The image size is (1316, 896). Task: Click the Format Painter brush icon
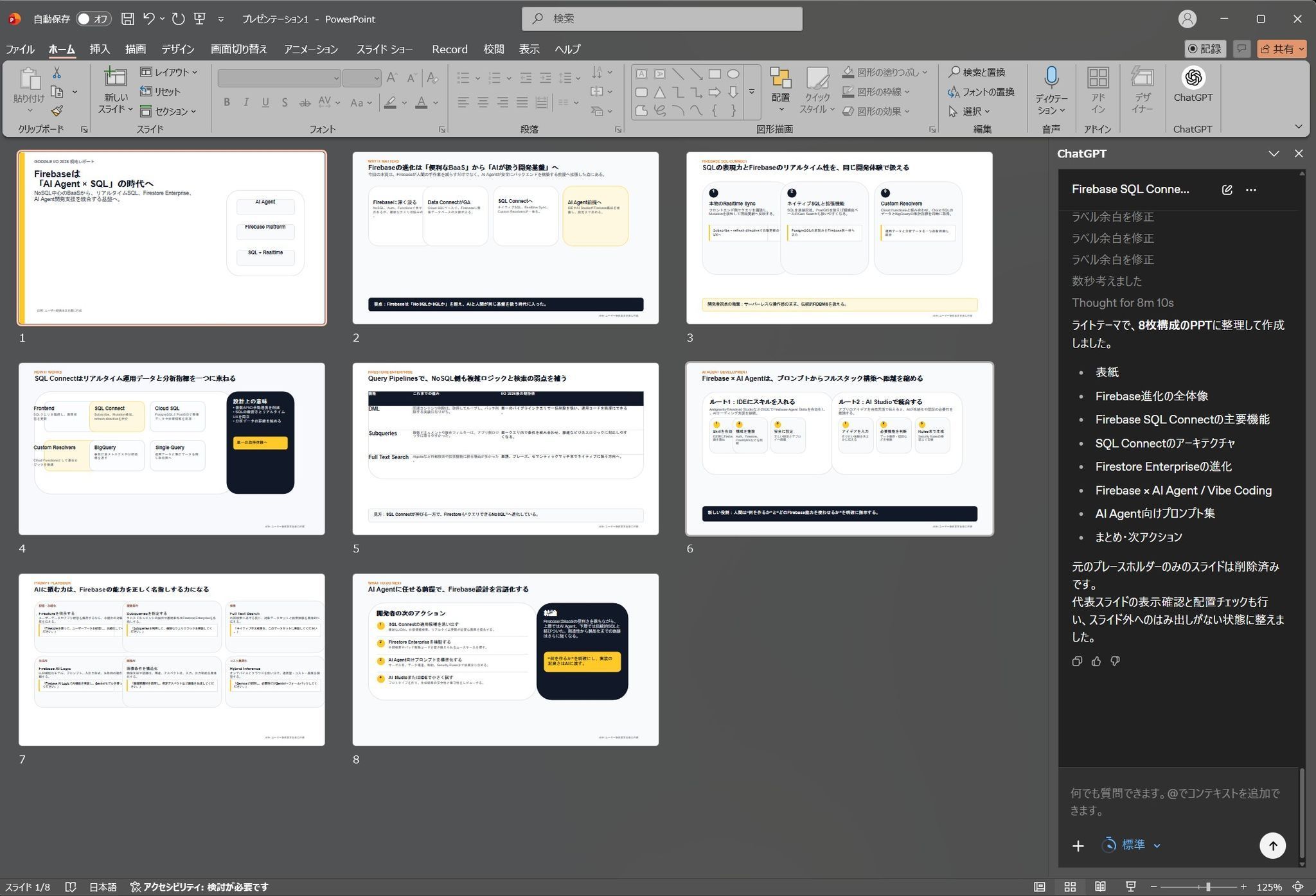(x=57, y=111)
